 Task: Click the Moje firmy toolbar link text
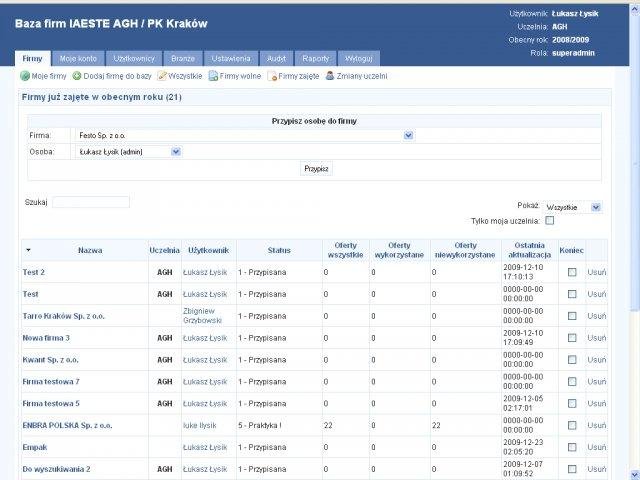pos(49,76)
